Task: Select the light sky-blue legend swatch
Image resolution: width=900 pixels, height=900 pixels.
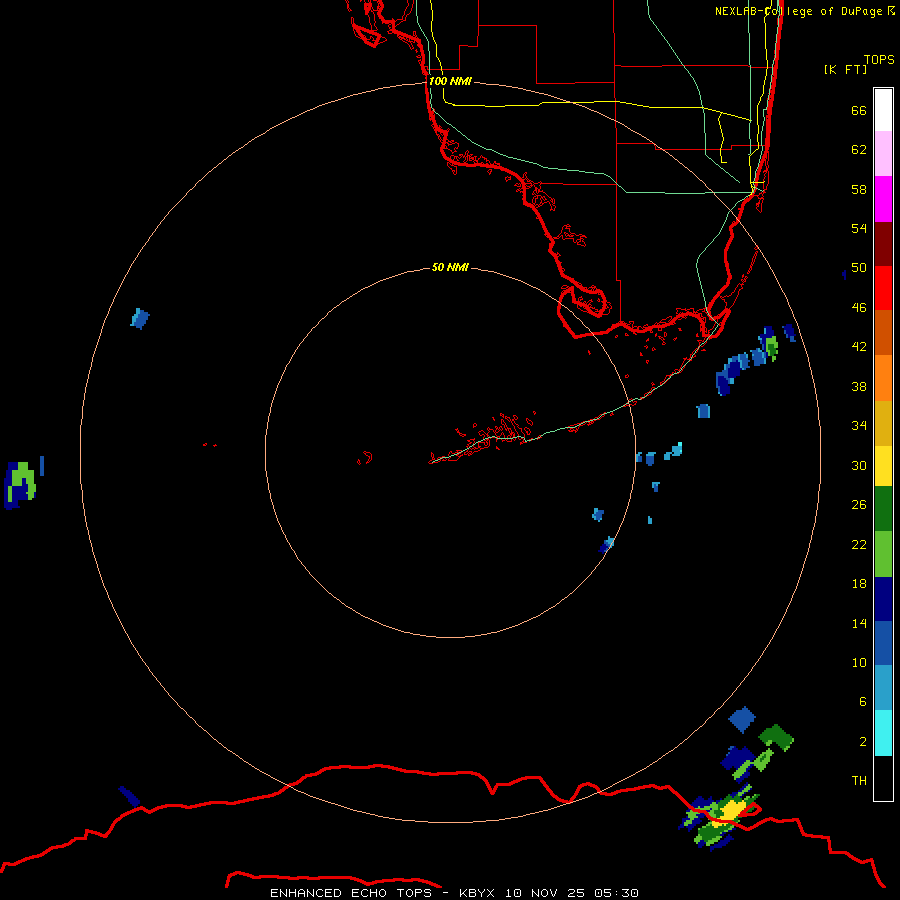Action: point(883,688)
